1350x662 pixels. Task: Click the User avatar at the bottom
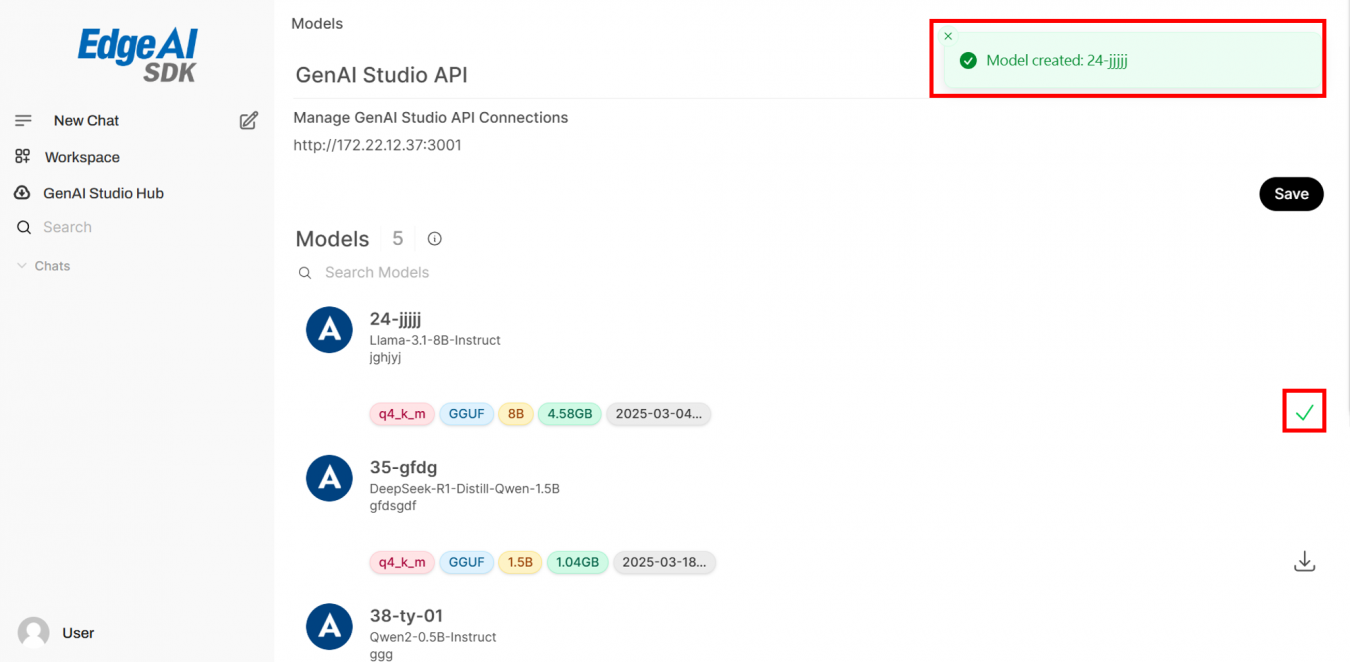[x=33, y=632]
